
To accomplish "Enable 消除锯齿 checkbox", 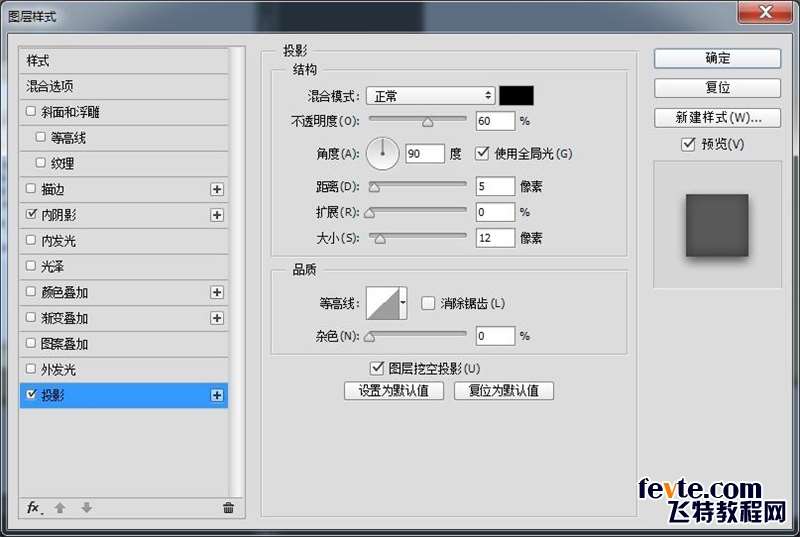I will click(428, 303).
